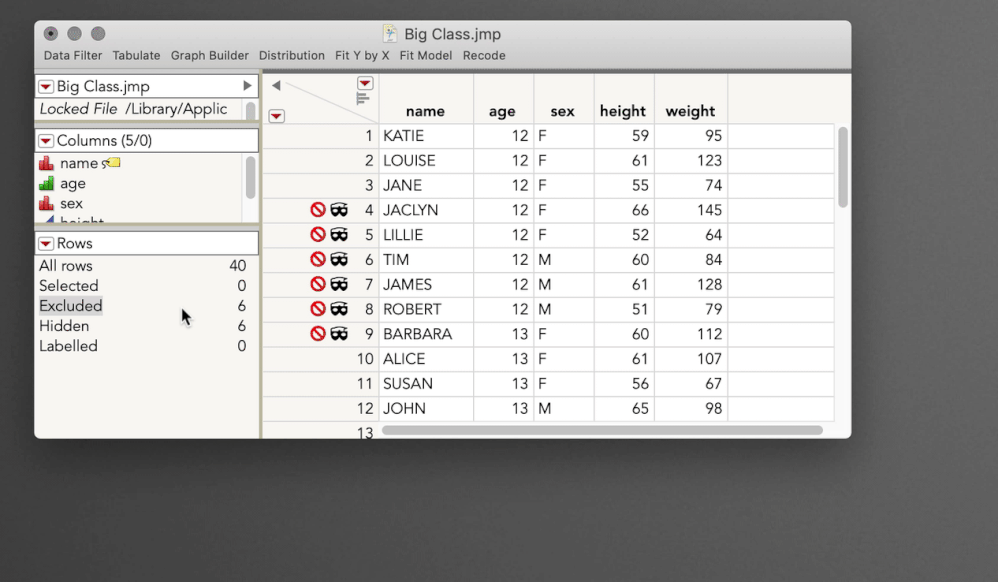The image size is (998, 582).
Task: Open Fit Y by X
Action: (x=362, y=55)
